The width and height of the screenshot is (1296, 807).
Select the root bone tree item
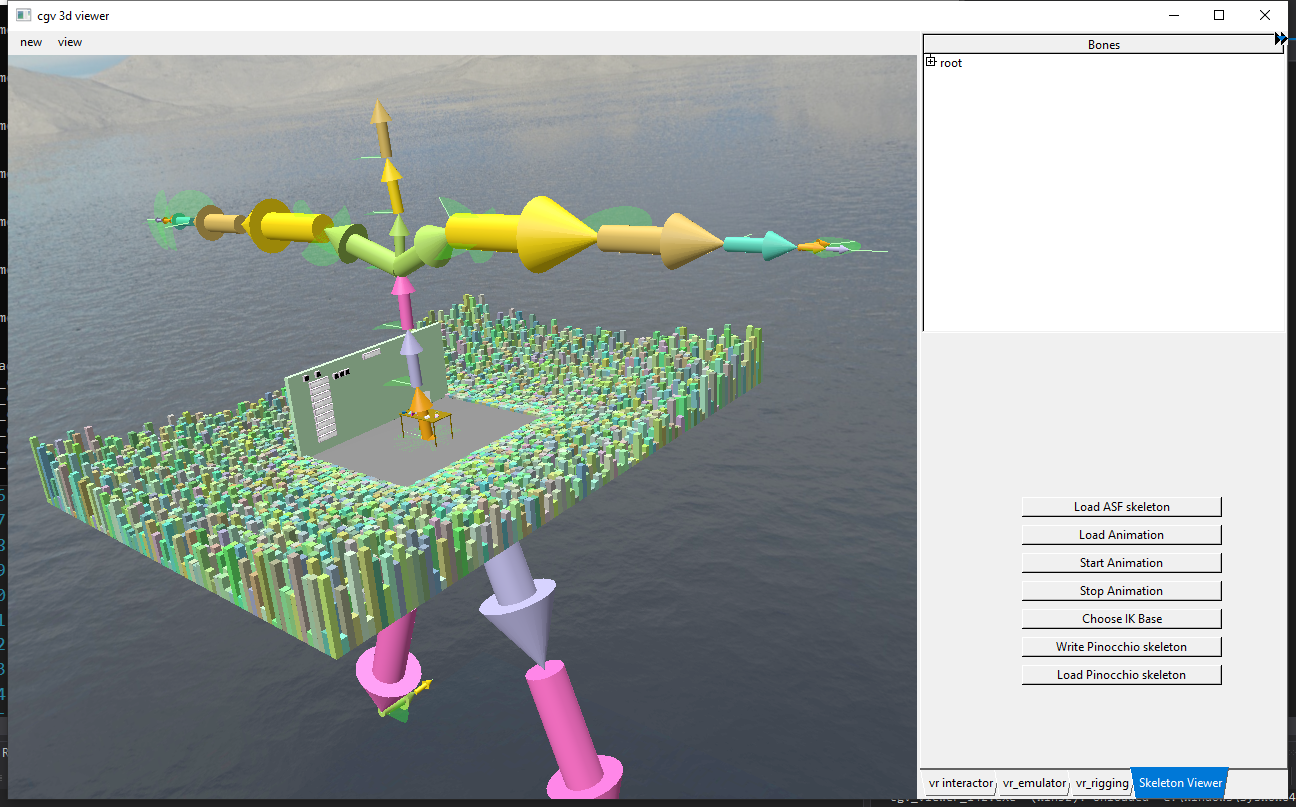coord(951,63)
